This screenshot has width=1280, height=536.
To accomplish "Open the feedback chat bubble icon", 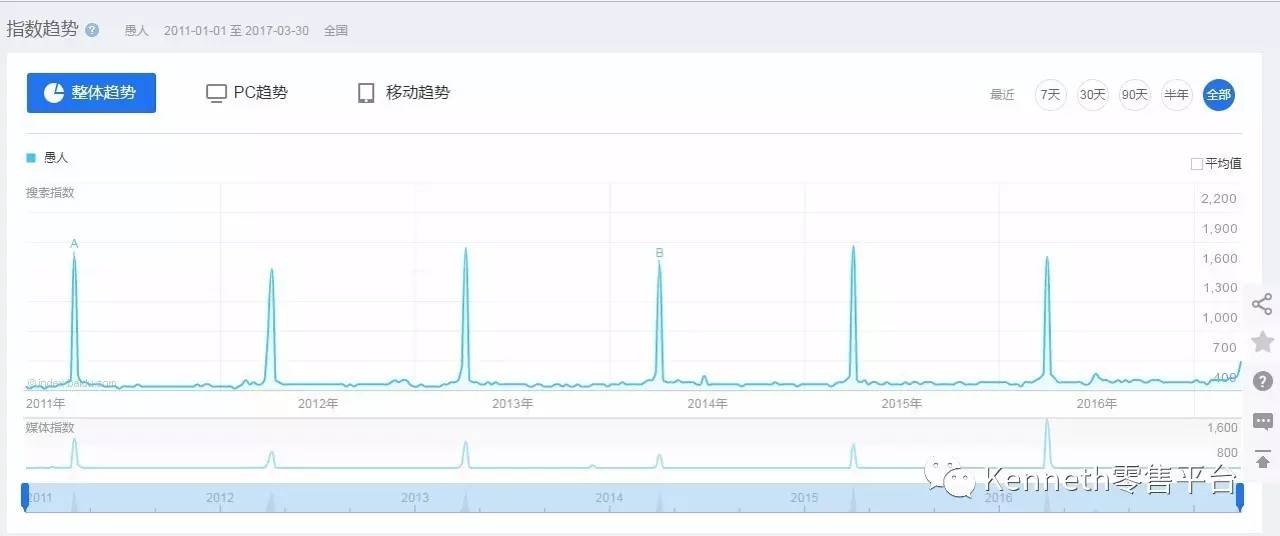I will coord(1263,421).
